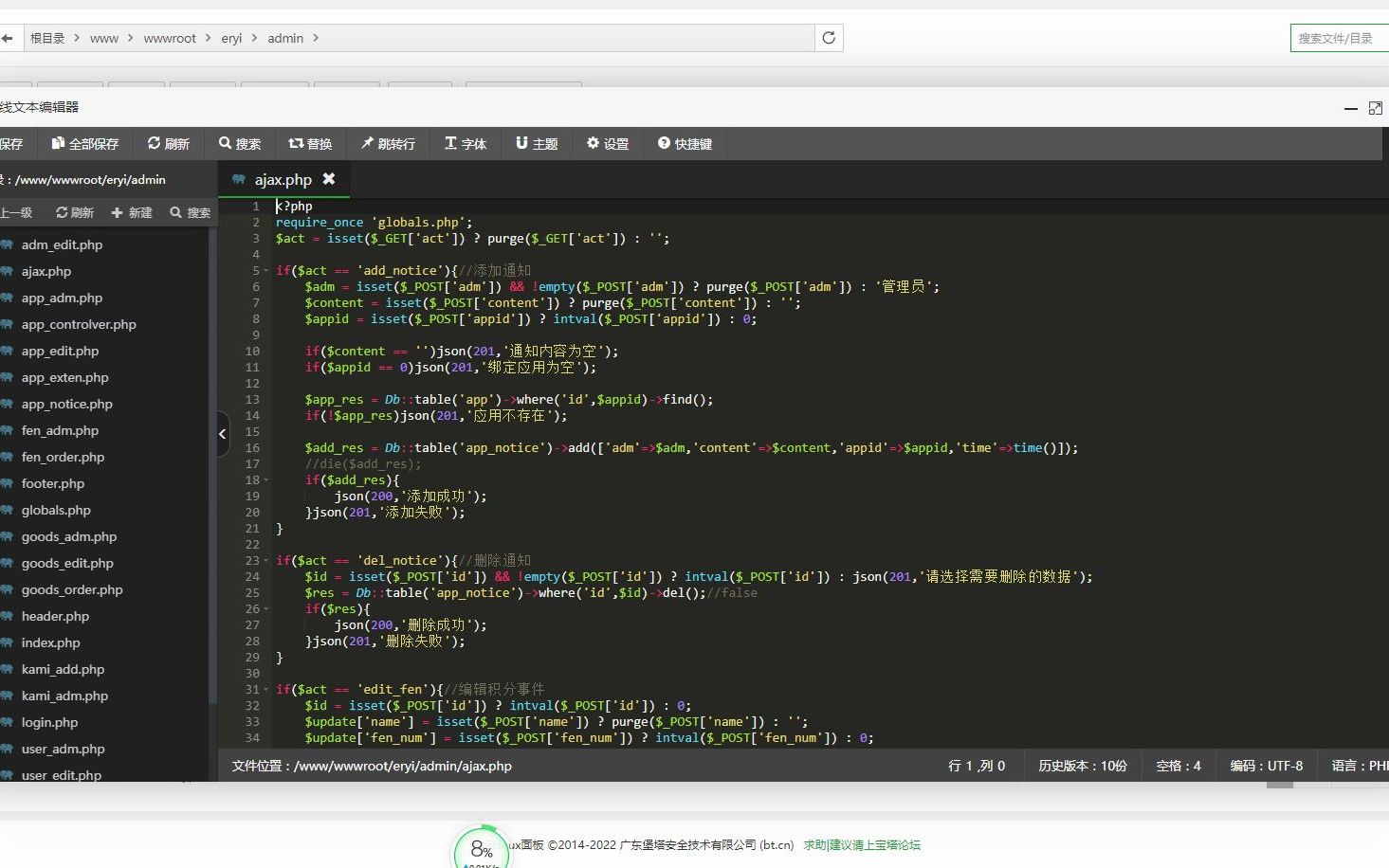This screenshot has height=868, width=1389.
Task: Open 主题 theme menu
Action: click(x=537, y=143)
